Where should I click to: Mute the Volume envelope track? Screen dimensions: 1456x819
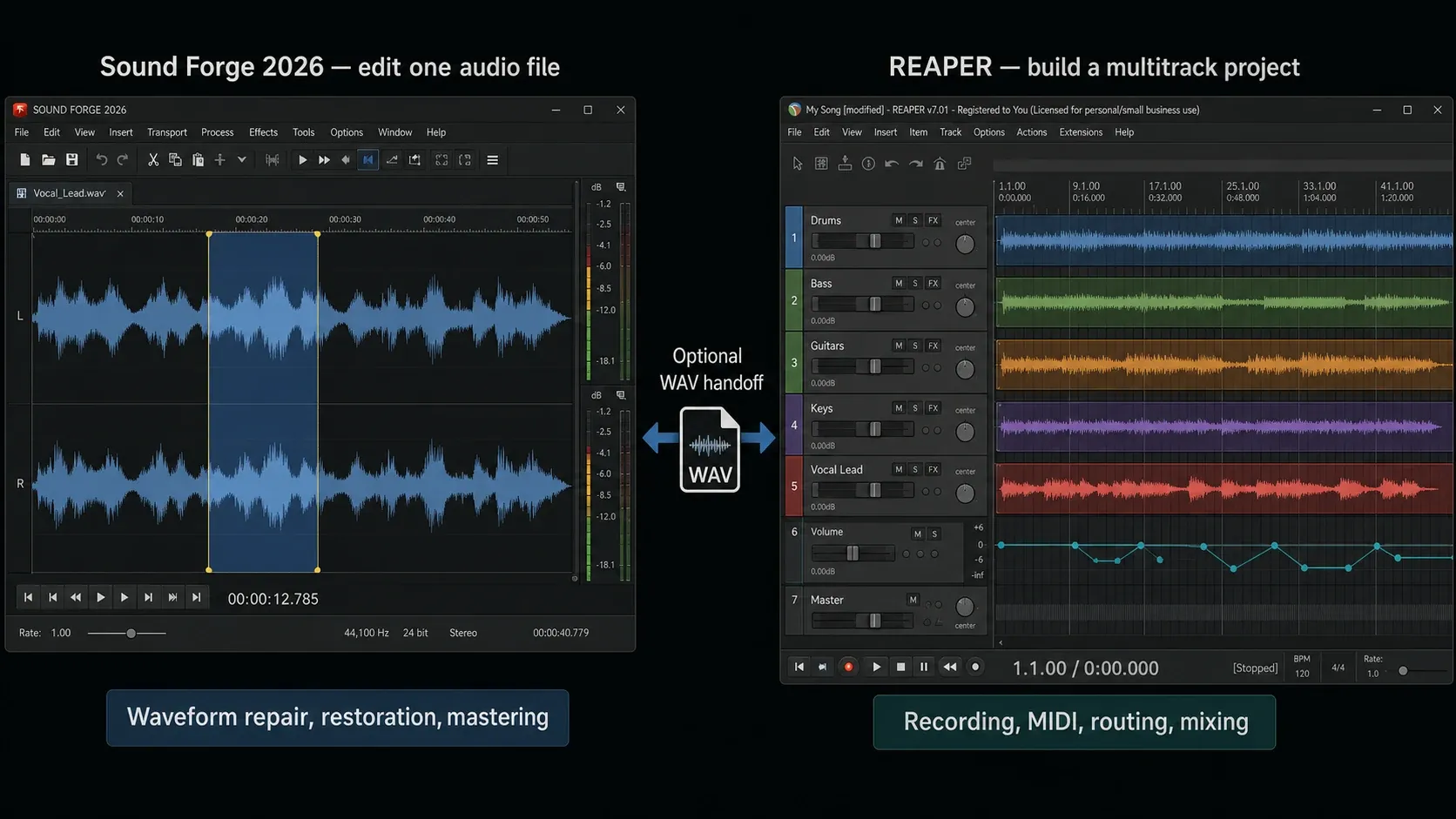(x=917, y=534)
